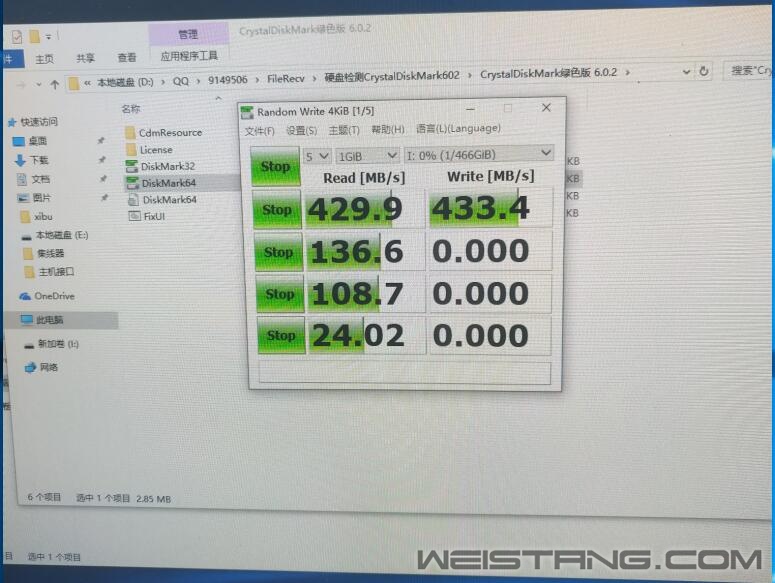775x583 pixels.
Task: Click the Stop button beside 136.6 row
Action: pos(278,252)
